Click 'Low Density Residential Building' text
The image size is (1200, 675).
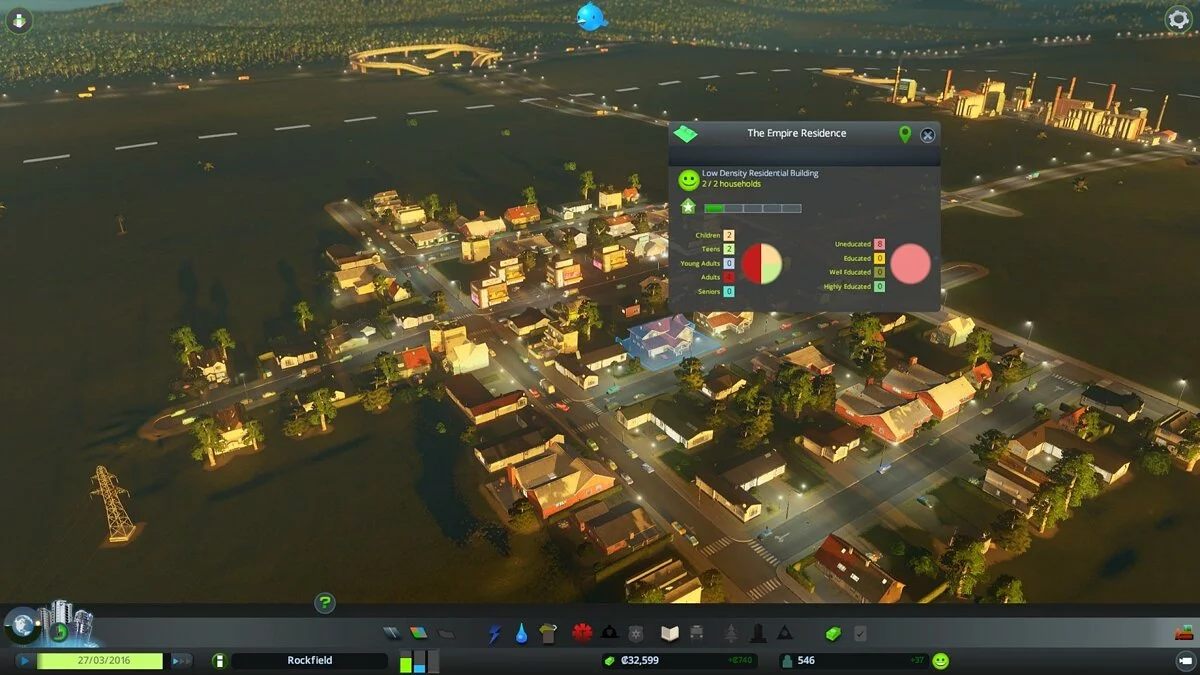tap(760, 173)
